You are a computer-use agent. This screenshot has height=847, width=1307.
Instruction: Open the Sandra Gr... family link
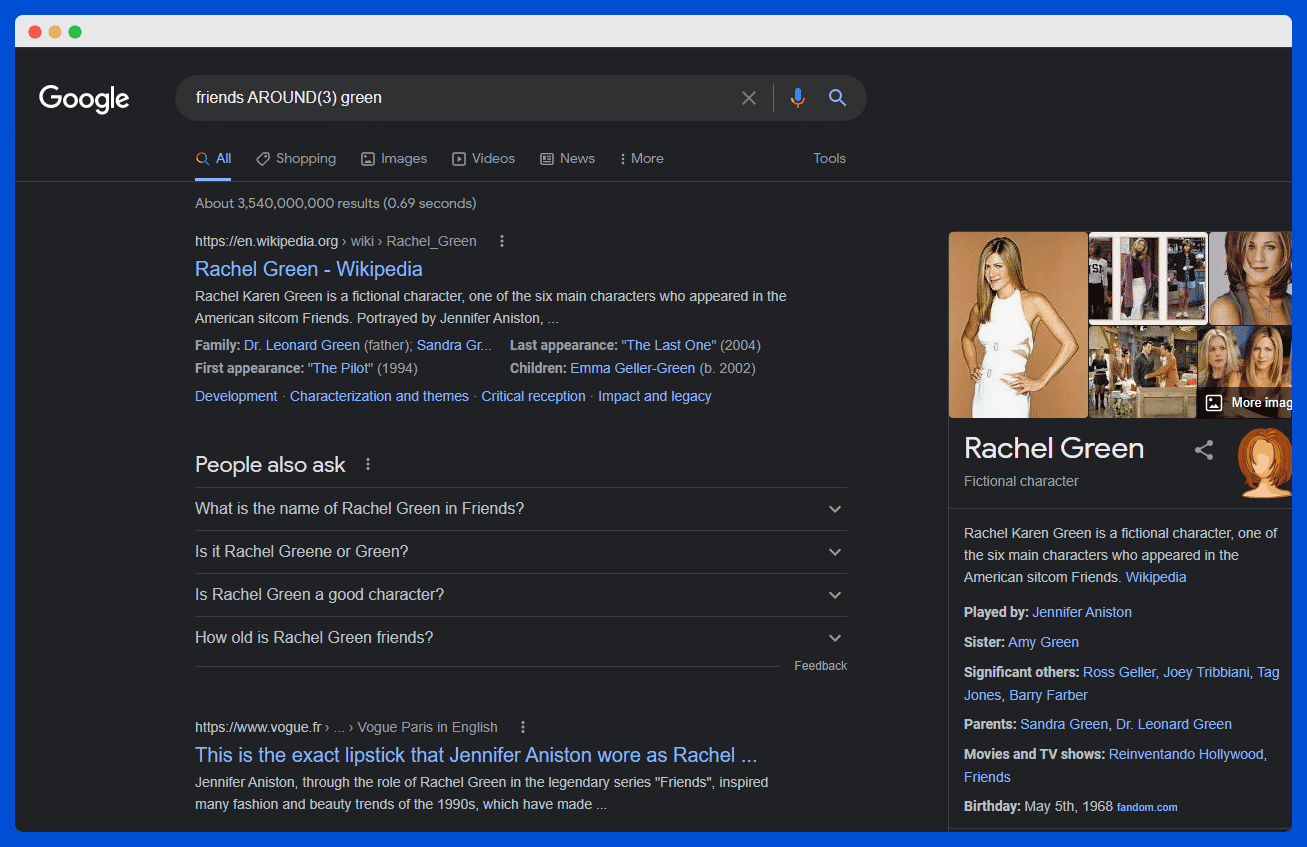click(x=454, y=345)
